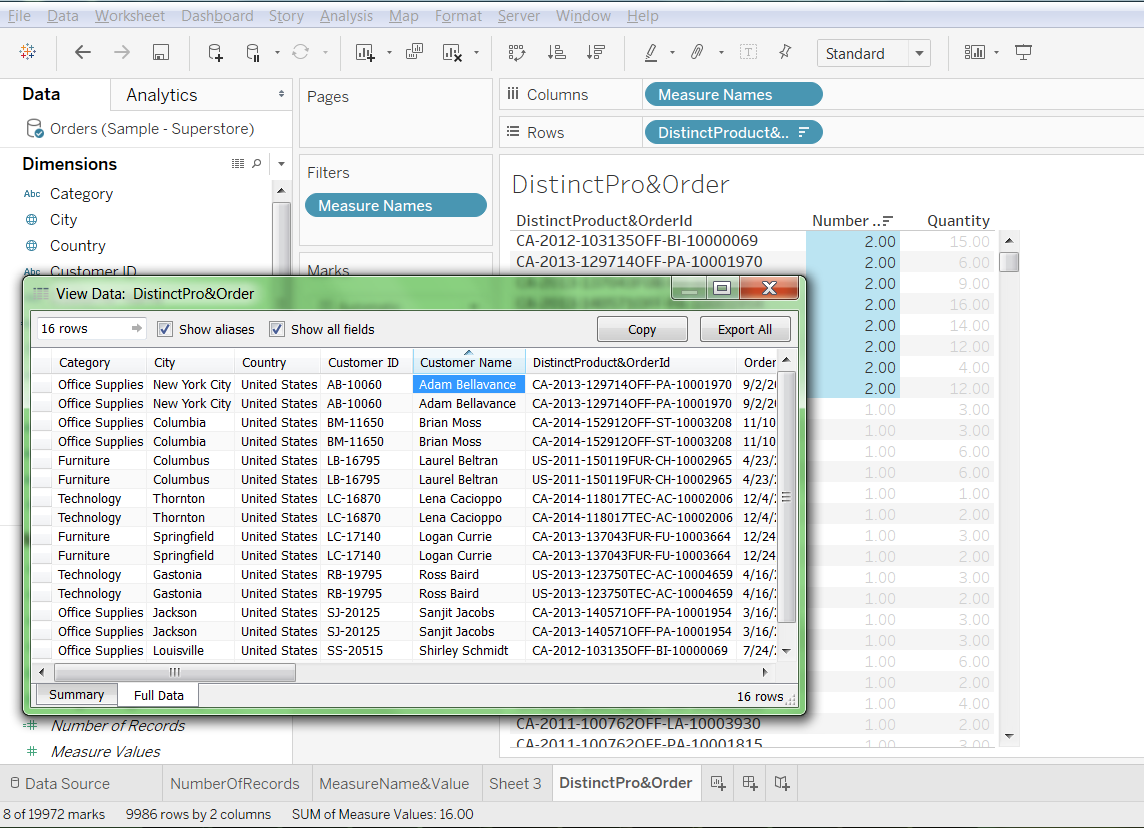Click the Clear Sheet icon
1144x828 pixels.
point(452,53)
